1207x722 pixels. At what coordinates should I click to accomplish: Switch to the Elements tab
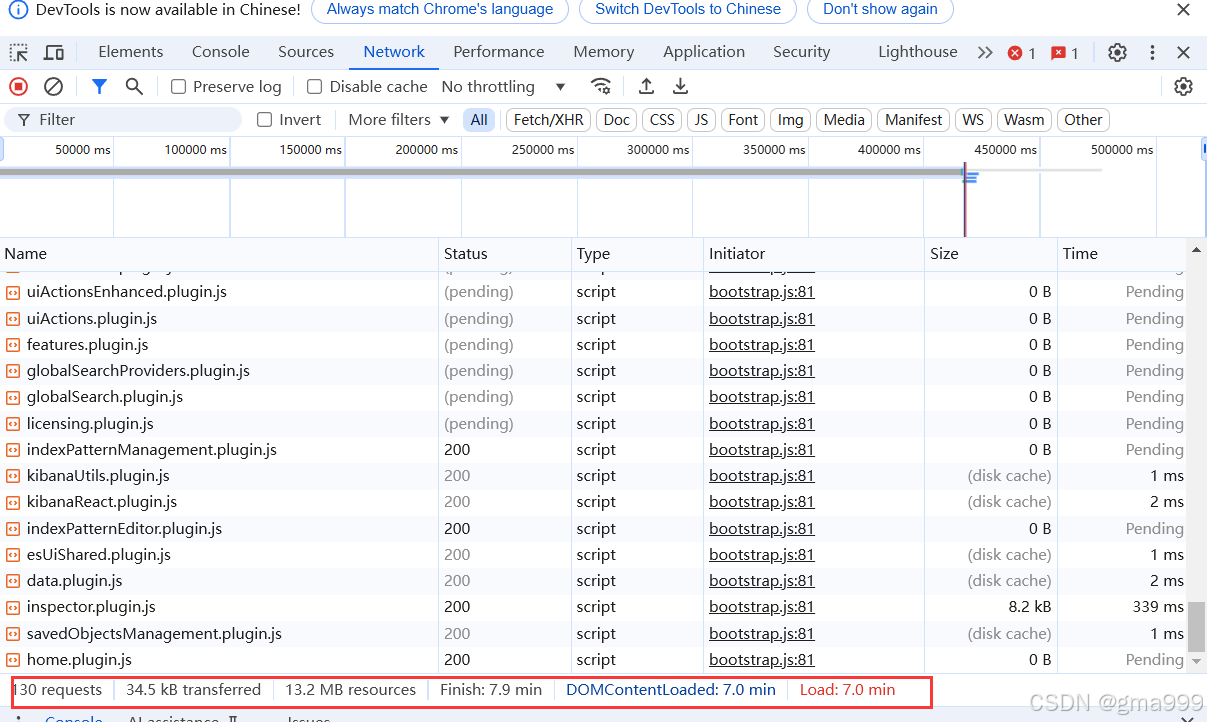click(x=130, y=52)
